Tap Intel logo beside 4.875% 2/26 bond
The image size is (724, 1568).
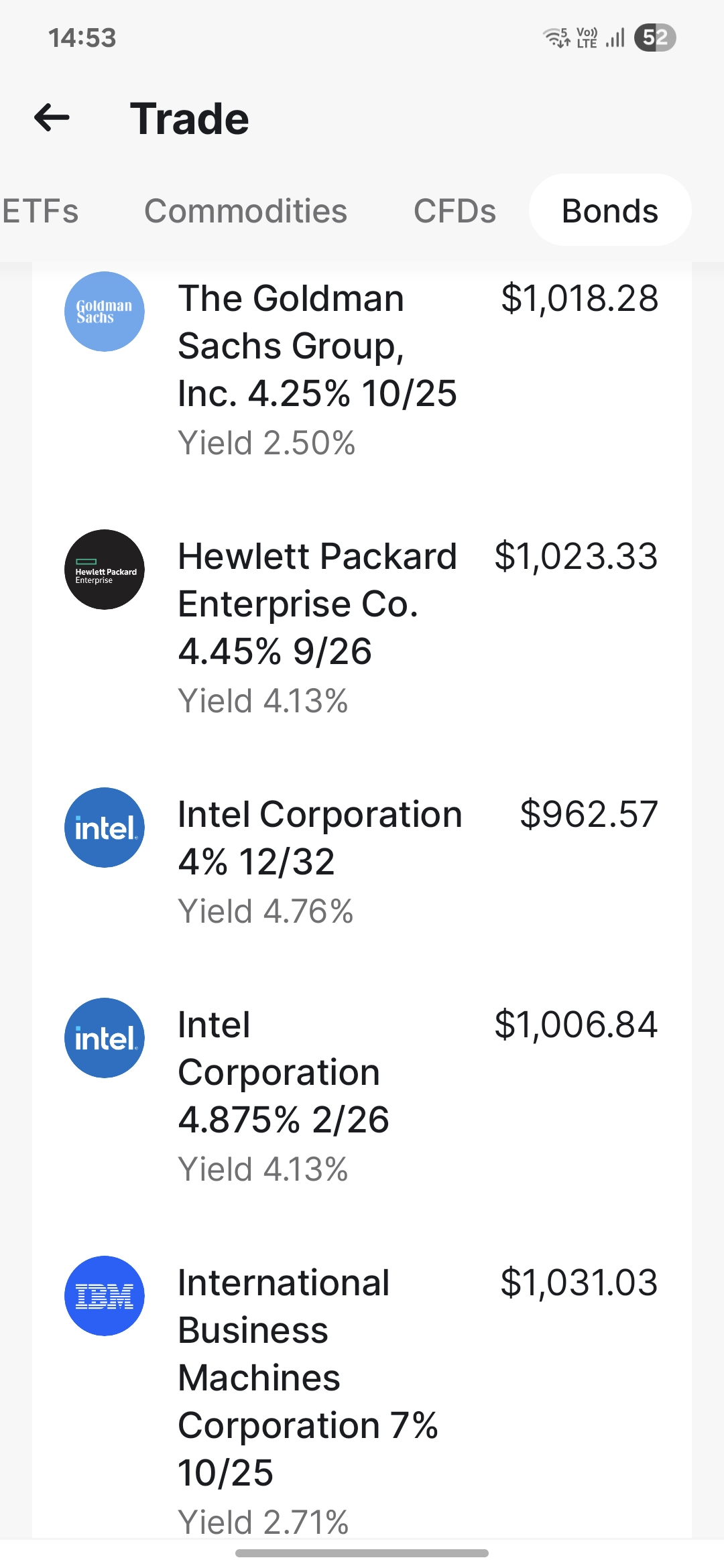point(105,1038)
